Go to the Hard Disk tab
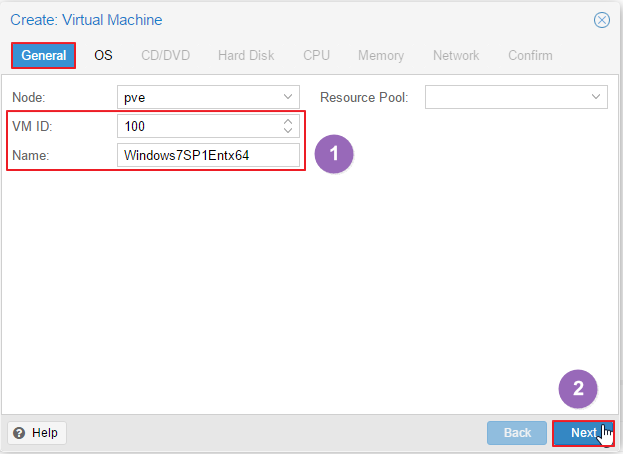 pyautogui.click(x=246, y=55)
